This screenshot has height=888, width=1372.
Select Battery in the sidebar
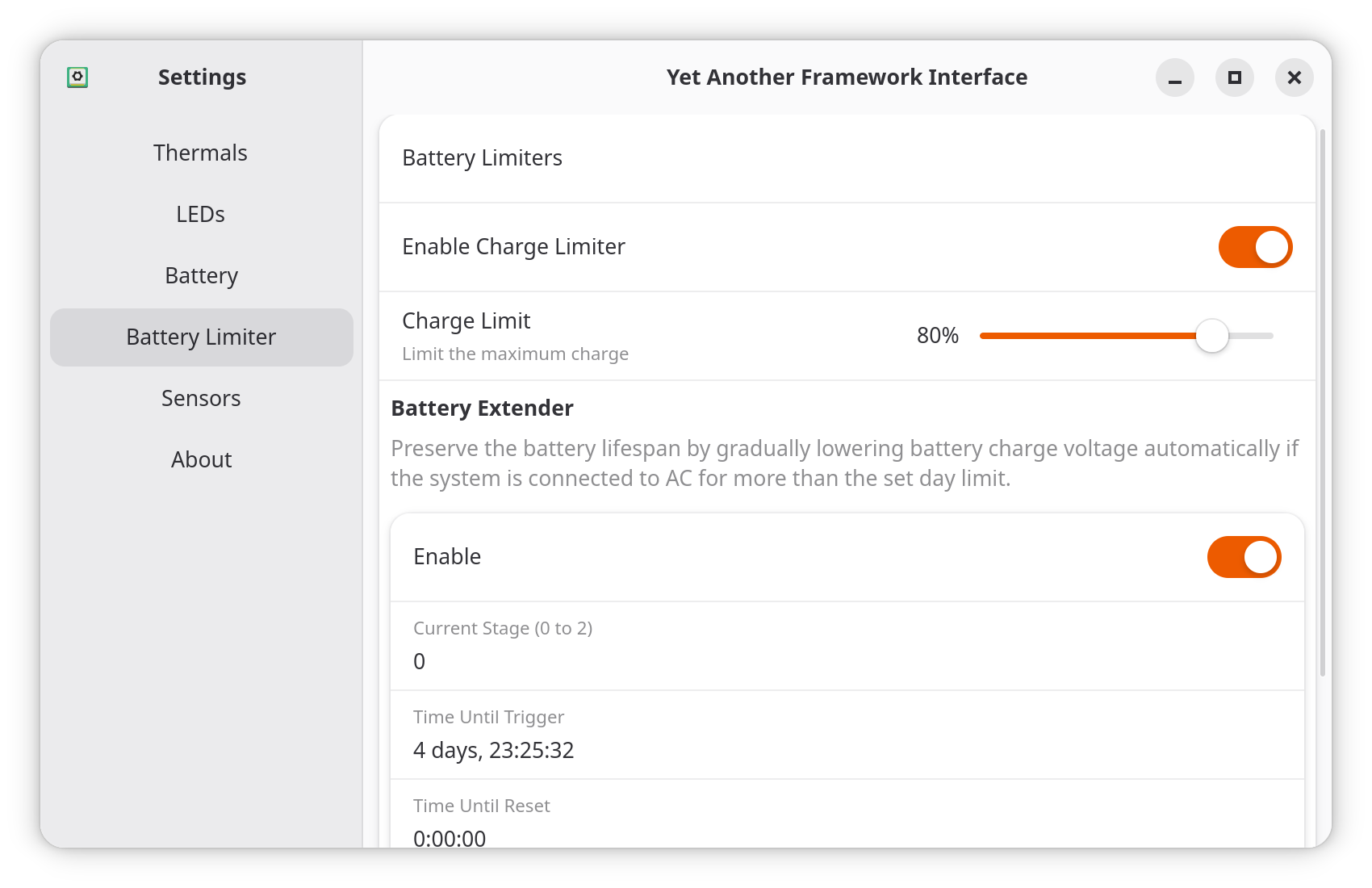tap(200, 275)
